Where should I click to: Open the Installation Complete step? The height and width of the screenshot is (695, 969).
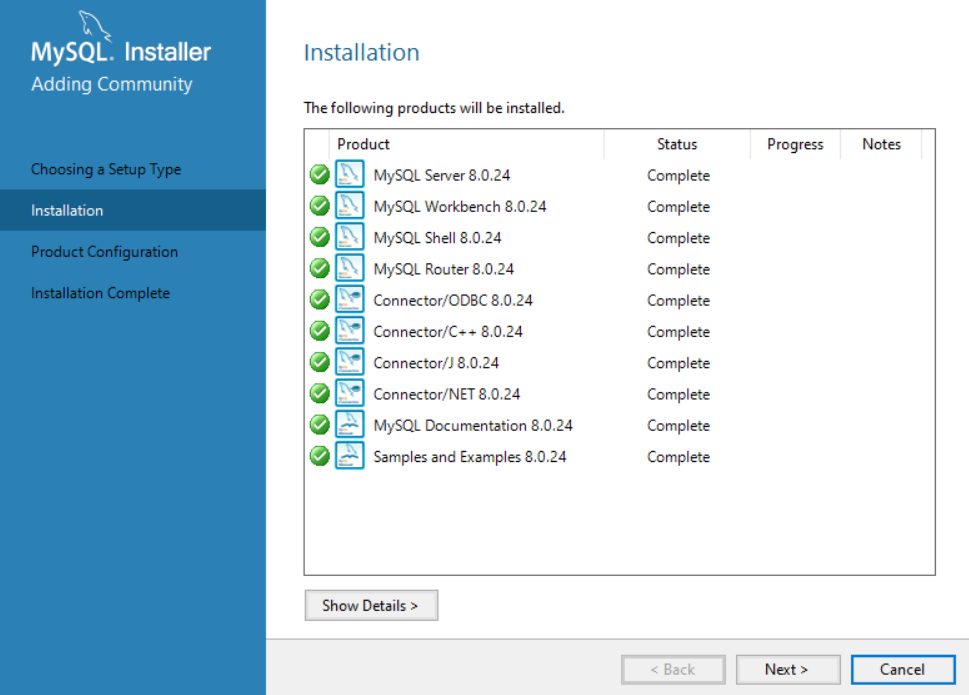pyautogui.click(x=100, y=293)
